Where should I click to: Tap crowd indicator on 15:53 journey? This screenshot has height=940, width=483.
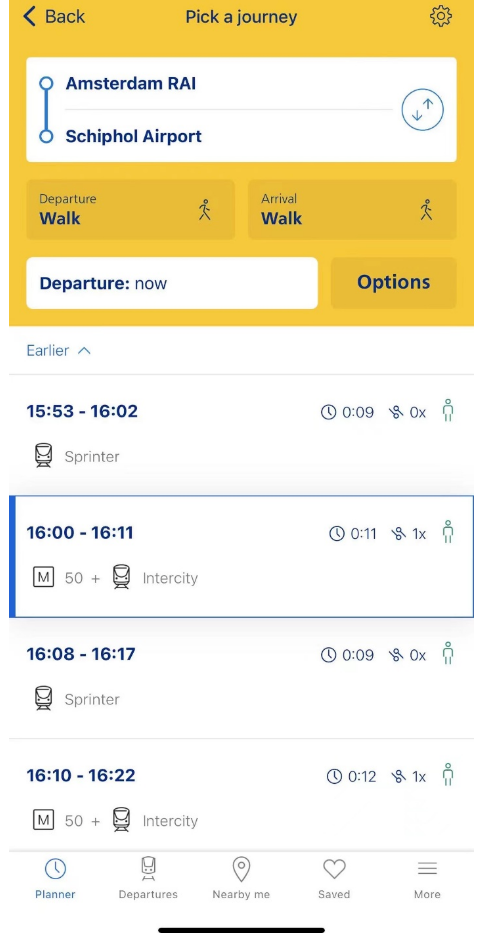pos(448,411)
